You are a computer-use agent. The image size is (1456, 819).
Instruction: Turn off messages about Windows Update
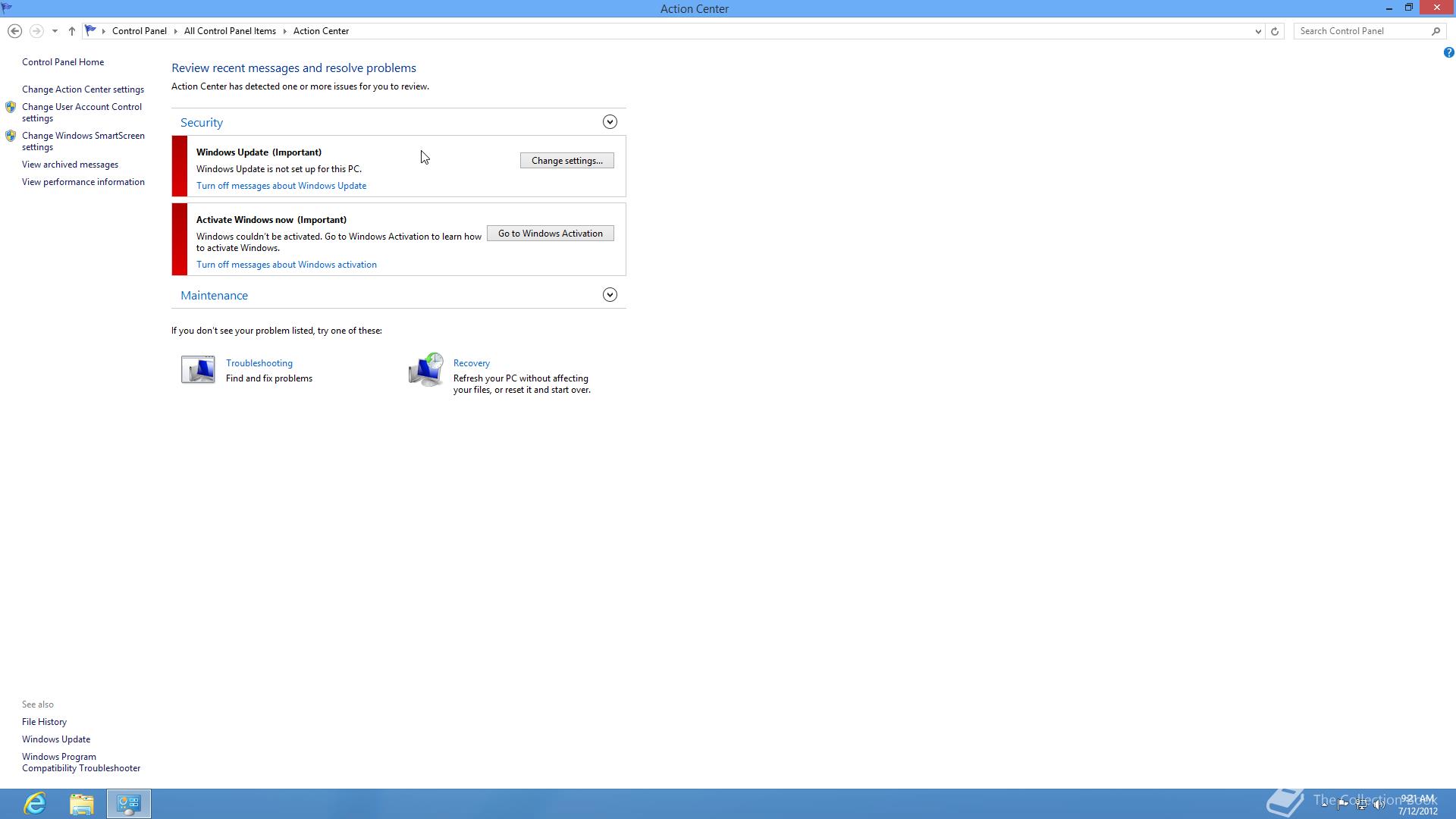(x=281, y=186)
